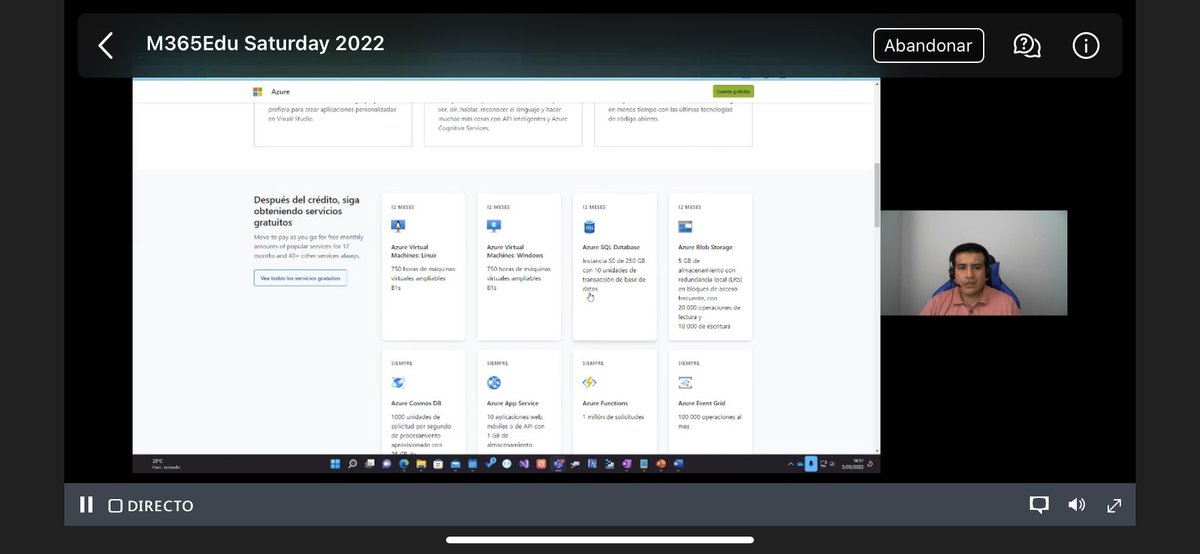Click the Azure App Service icon
The height and width of the screenshot is (554, 1200).
point(494,382)
